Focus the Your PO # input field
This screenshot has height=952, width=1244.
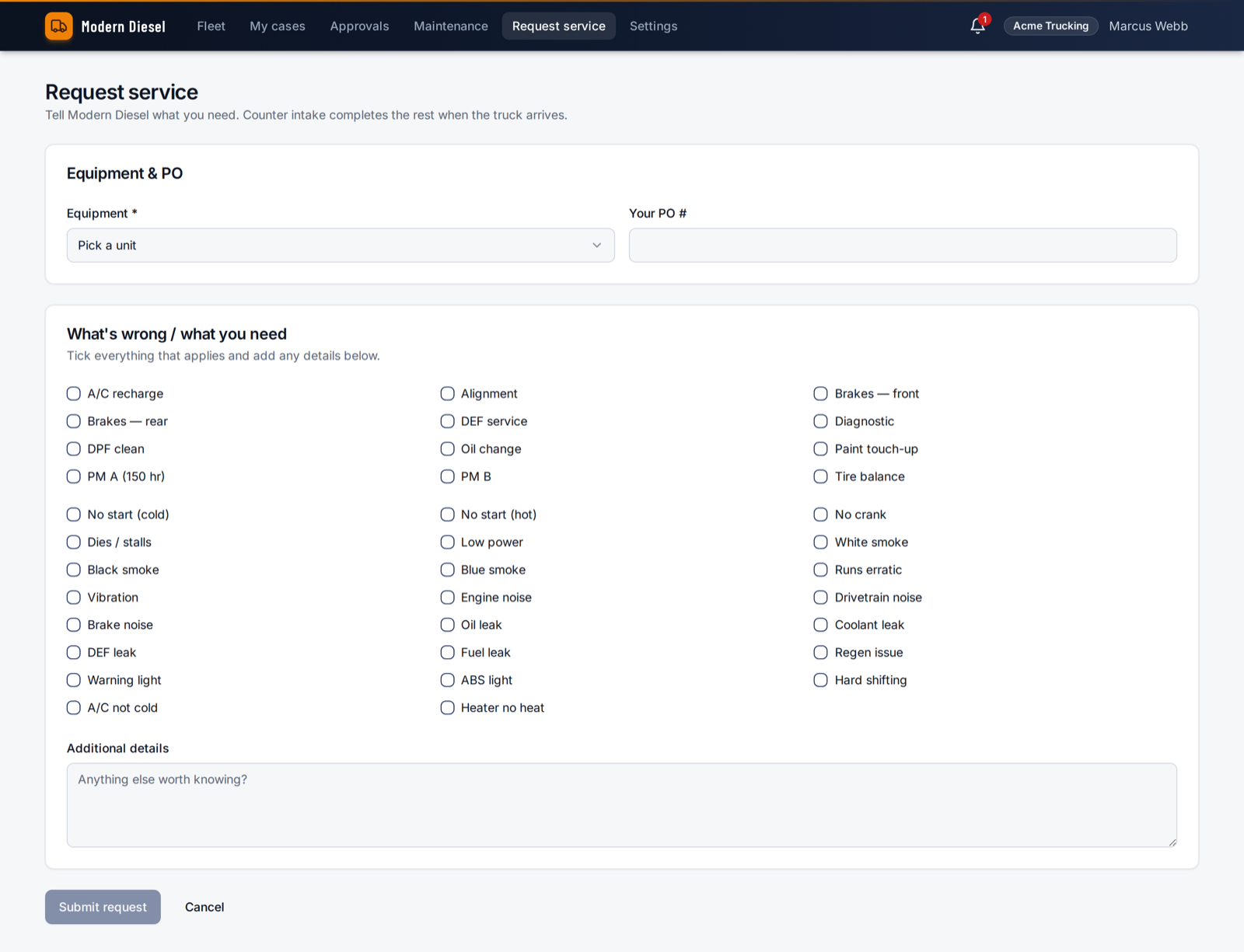[903, 245]
